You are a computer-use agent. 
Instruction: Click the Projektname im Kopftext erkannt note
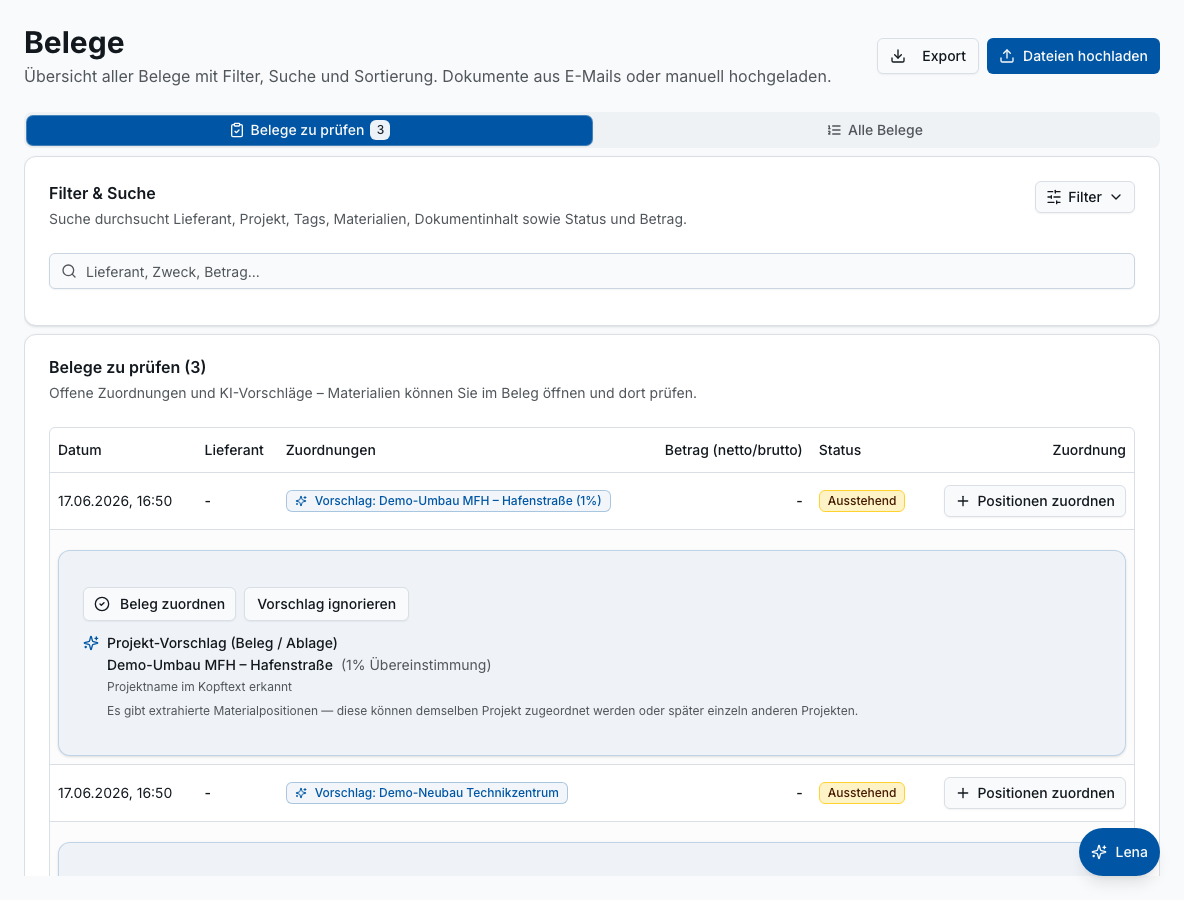click(x=199, y=687)
